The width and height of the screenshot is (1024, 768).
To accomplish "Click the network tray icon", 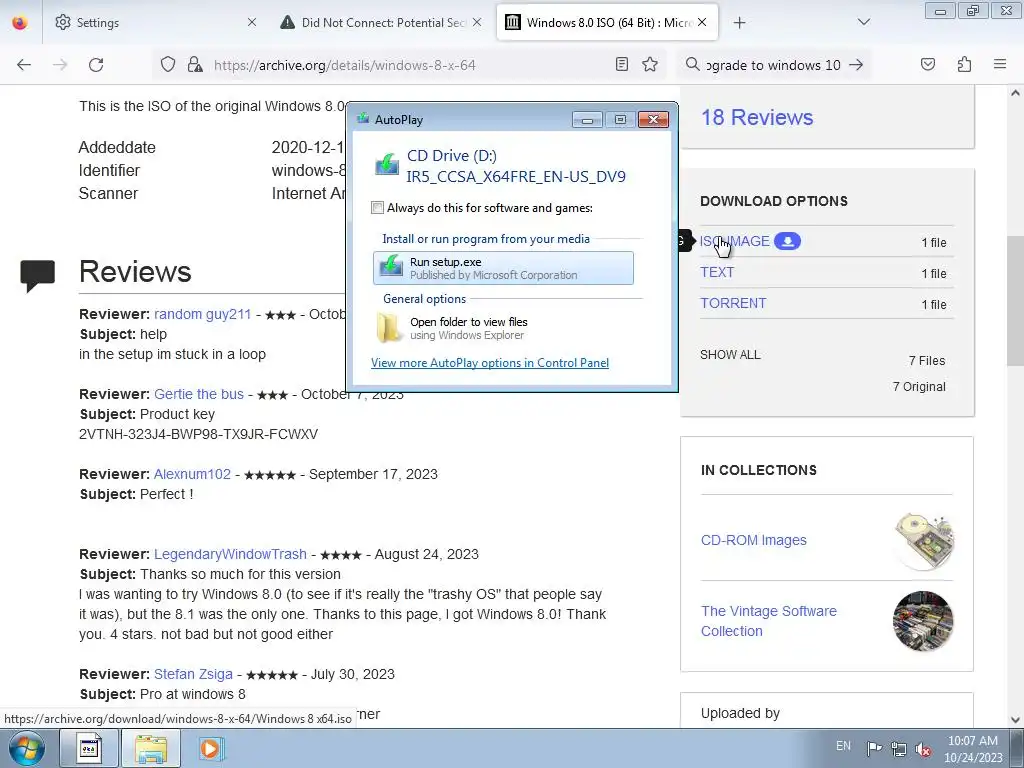I will 899,749.
